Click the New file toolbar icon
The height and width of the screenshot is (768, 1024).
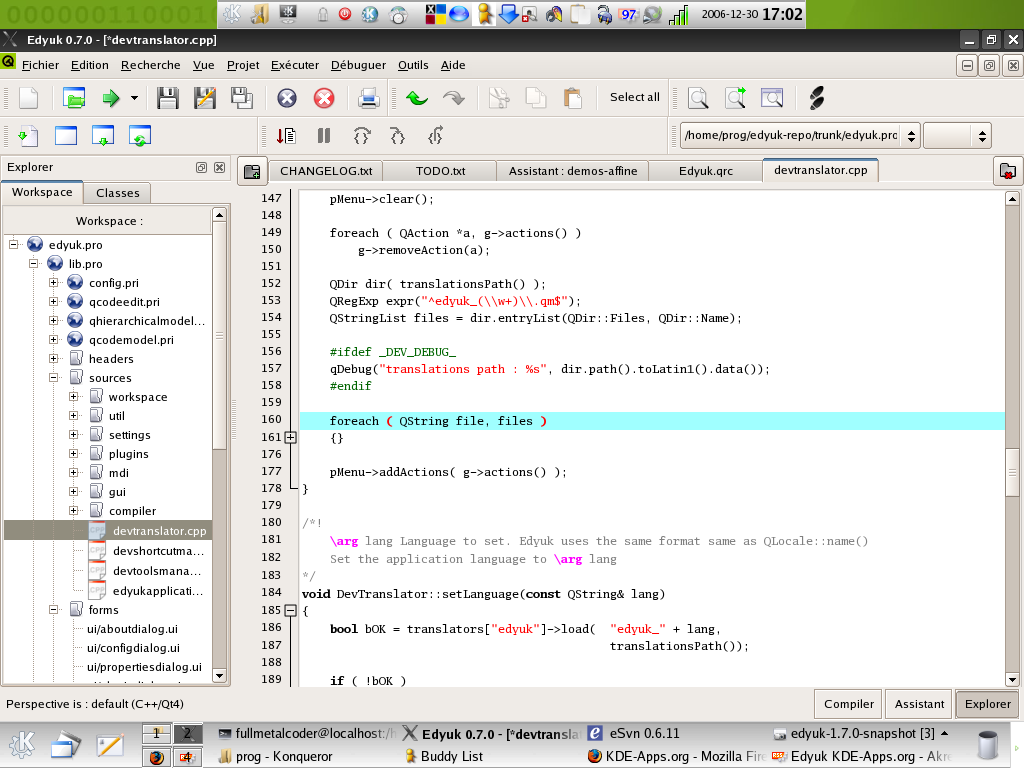[29, 98]
